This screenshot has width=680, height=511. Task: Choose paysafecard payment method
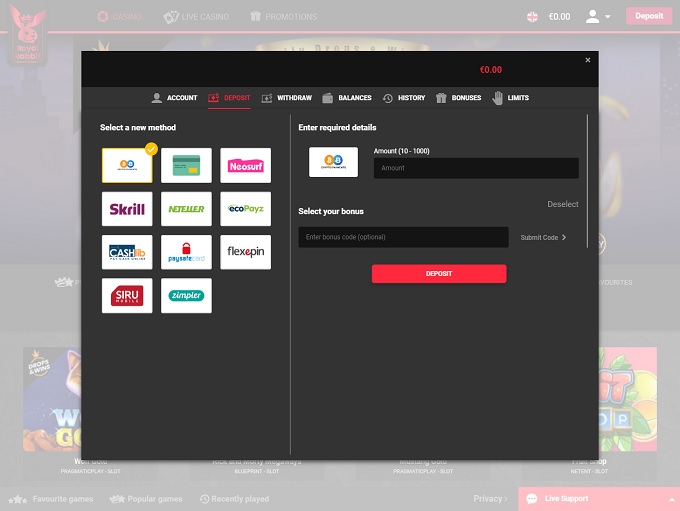[186, 252]
